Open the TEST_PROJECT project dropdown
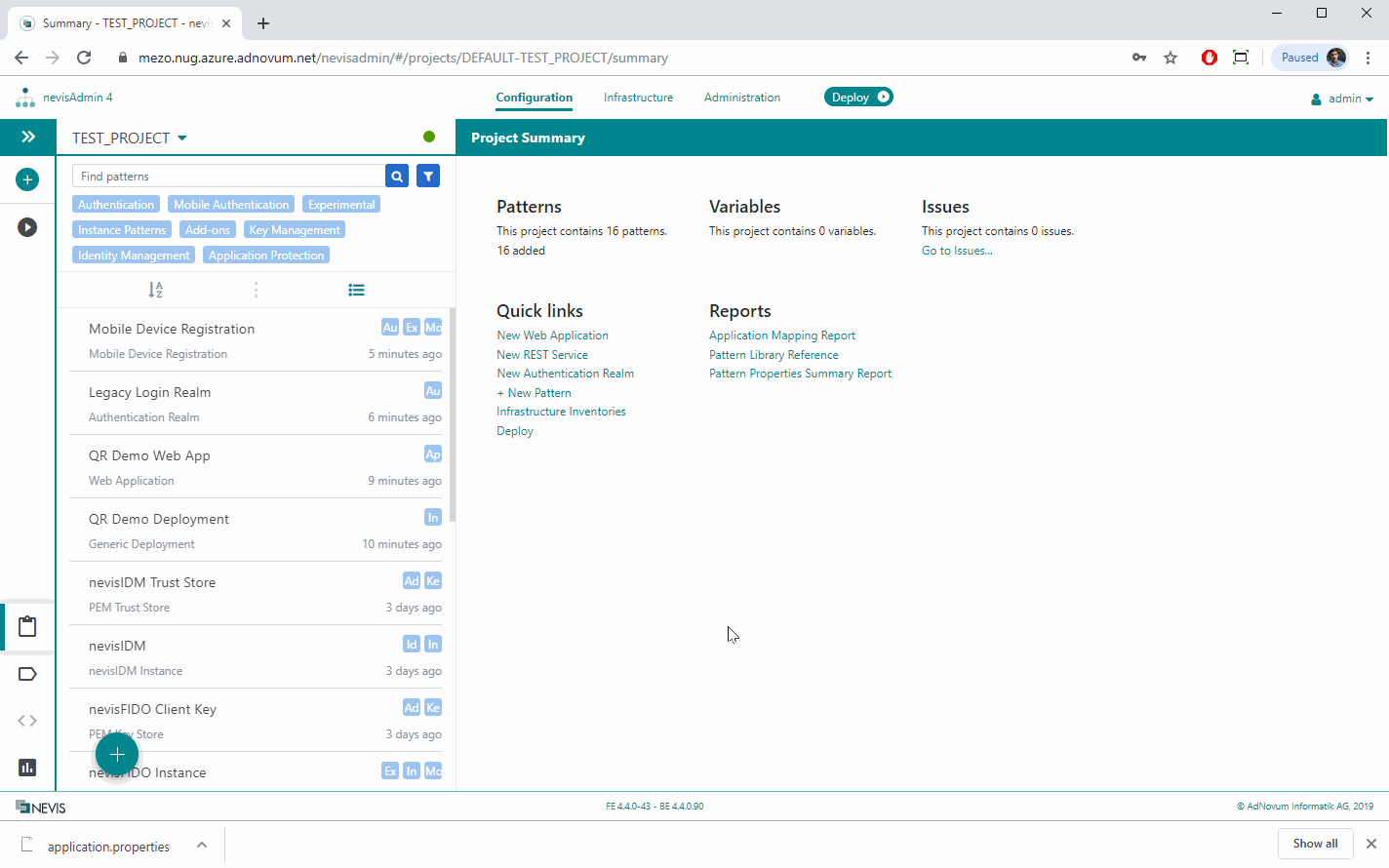The image size is (1389, 868). 130,138
